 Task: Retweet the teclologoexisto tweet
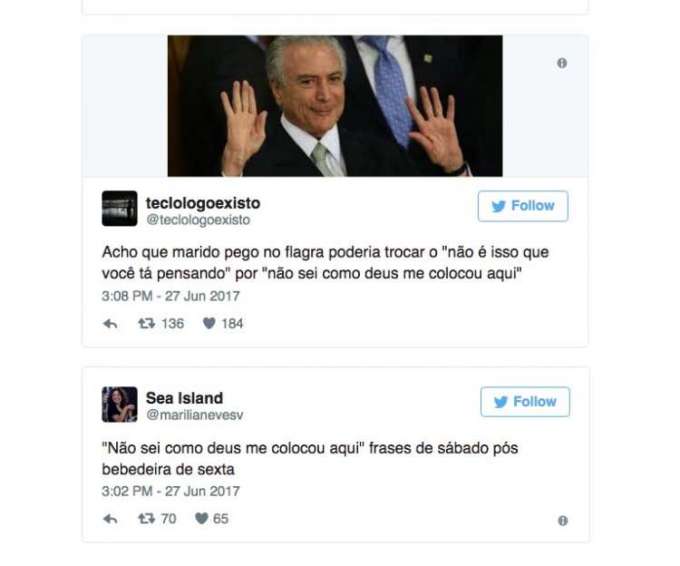(147, 324)
